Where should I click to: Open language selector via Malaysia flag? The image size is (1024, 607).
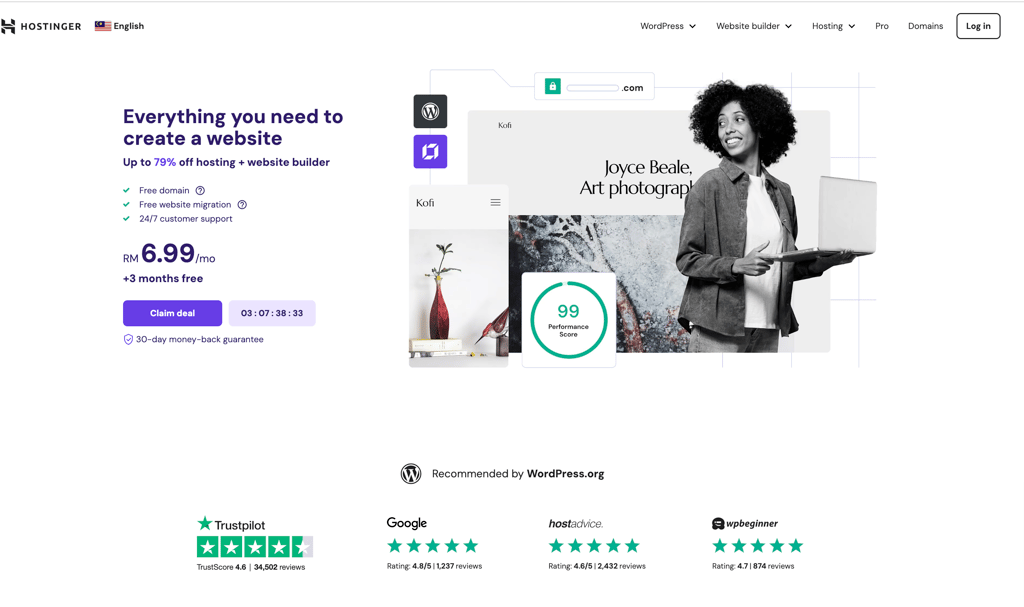click(x=103, y=26)
